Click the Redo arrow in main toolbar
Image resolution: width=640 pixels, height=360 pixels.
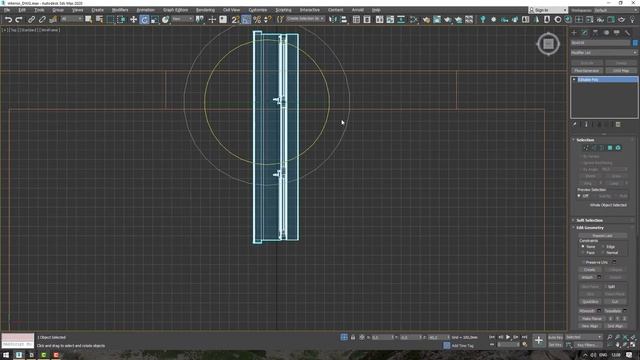pyautogui.click(x=19, y=19)
